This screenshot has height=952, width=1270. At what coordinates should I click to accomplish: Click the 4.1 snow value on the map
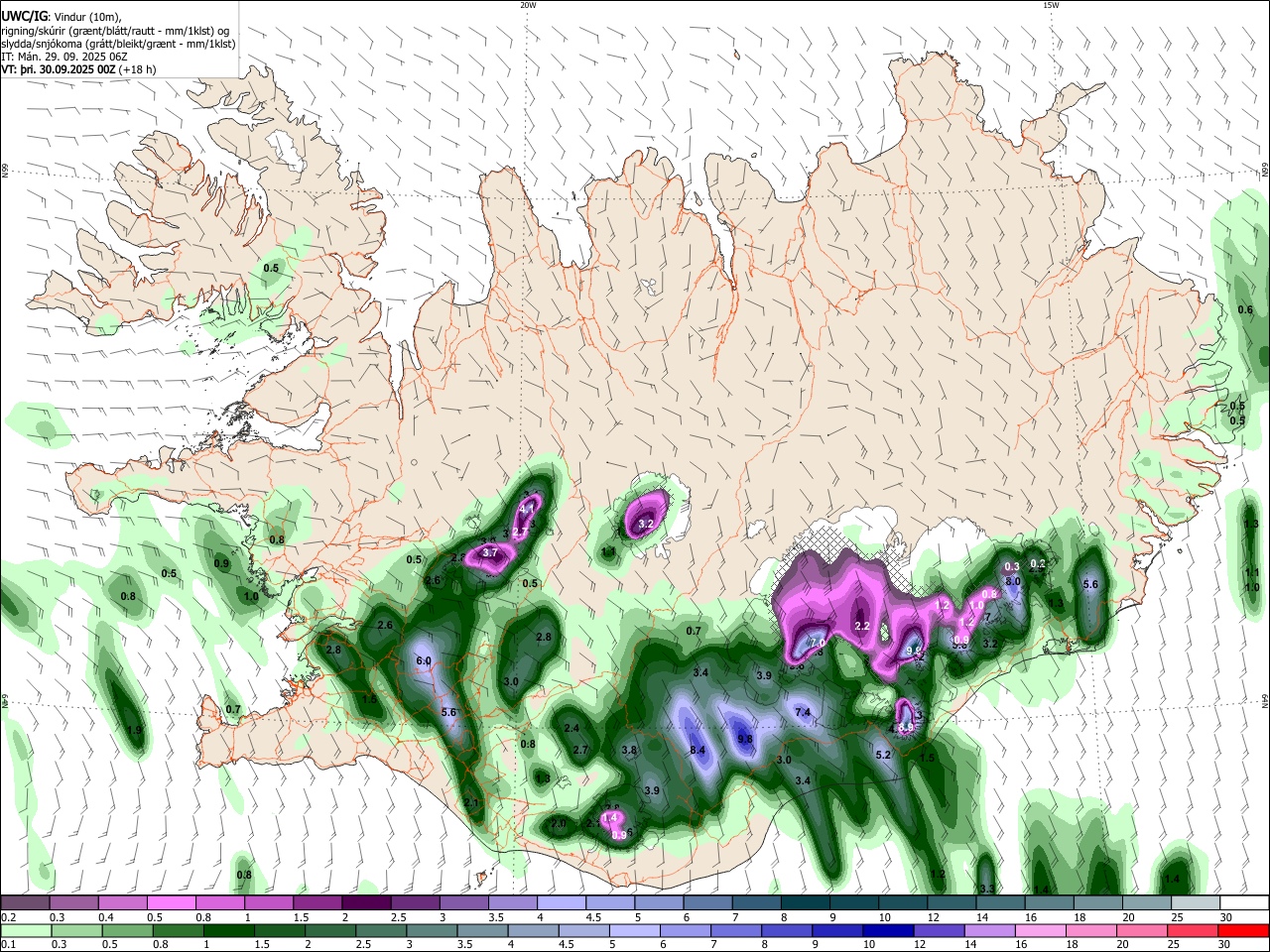(527, 508)
